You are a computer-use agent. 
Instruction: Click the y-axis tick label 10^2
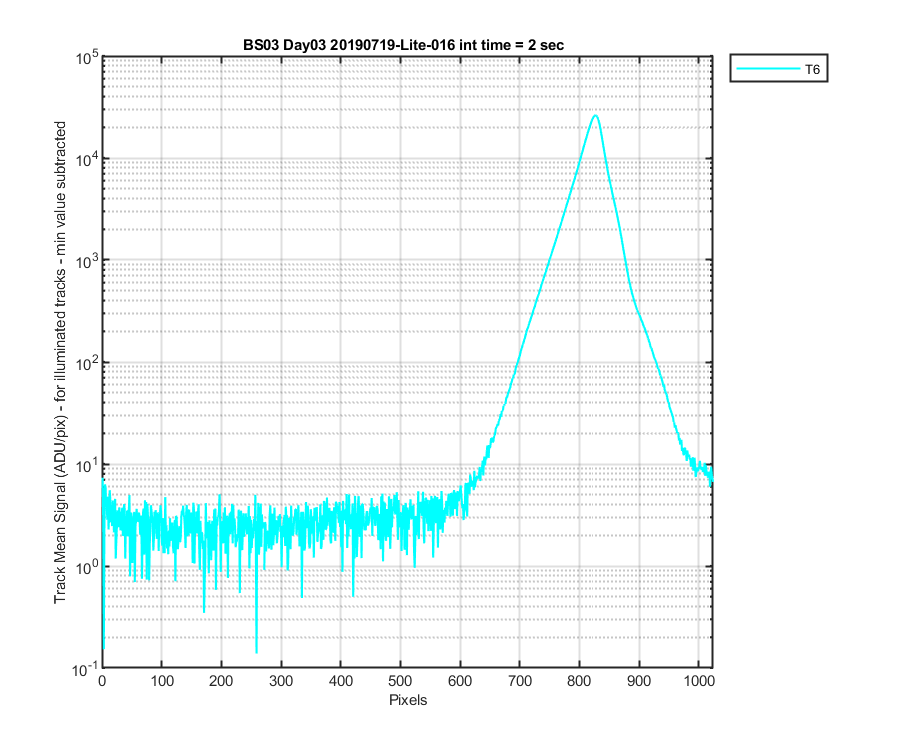point(87,363)
